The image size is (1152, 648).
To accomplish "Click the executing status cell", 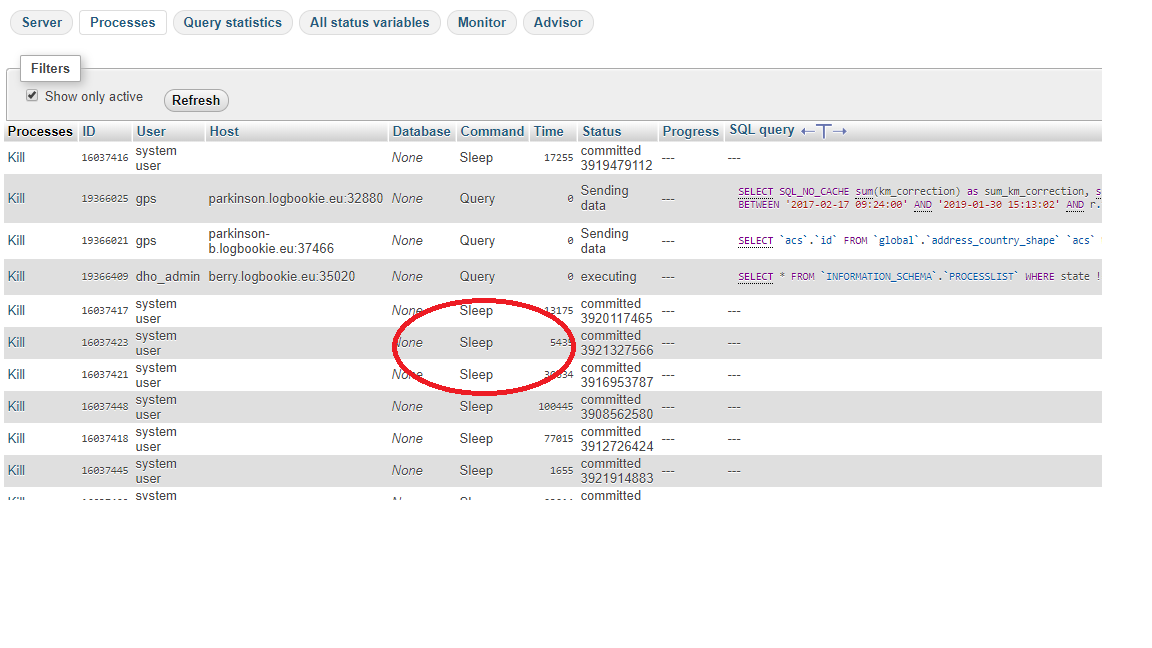I will pyautogui.click(x=608, y=276).
